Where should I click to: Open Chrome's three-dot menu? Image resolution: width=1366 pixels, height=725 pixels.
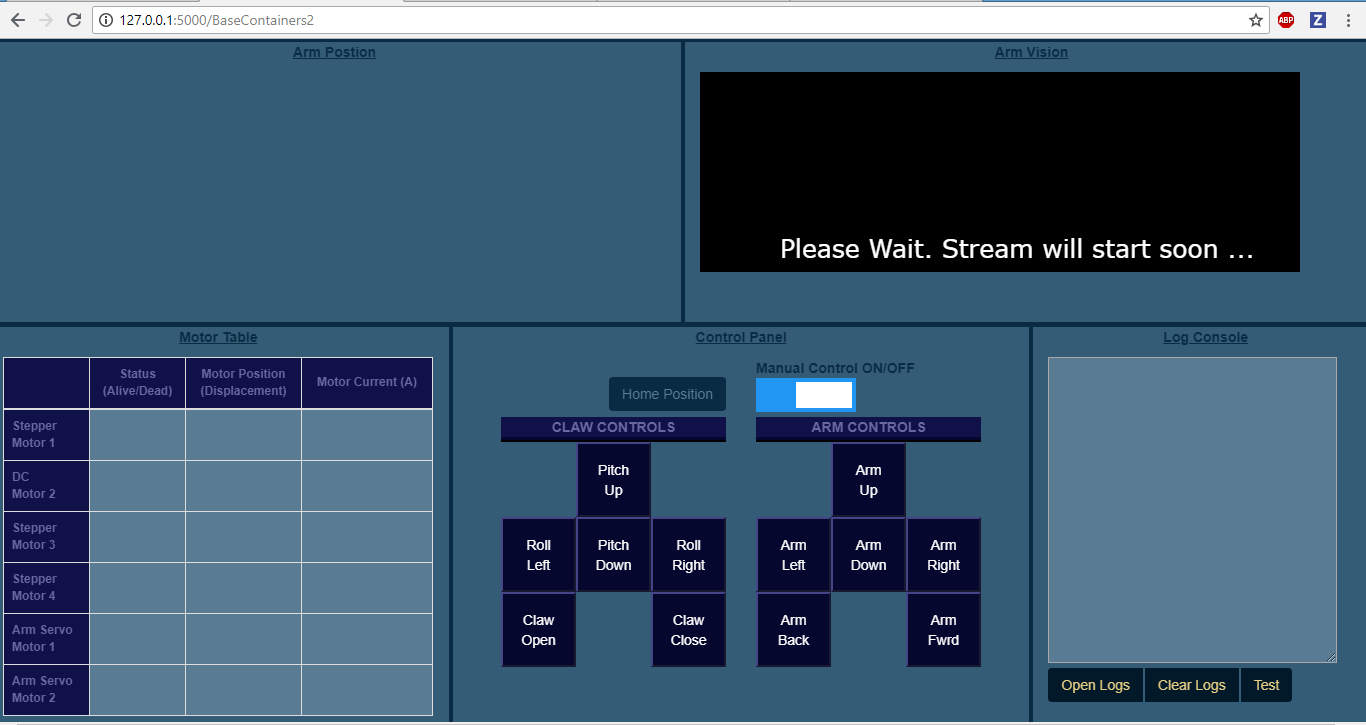click(1349, 19)
